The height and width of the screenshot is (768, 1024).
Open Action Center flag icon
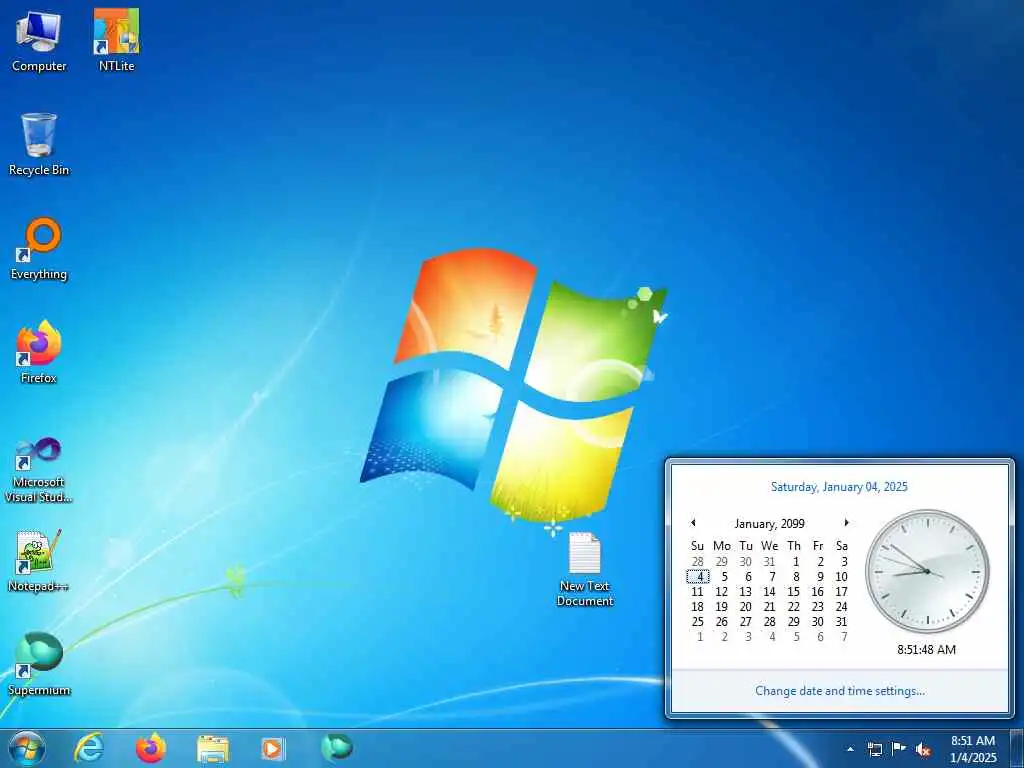[899, 749]
